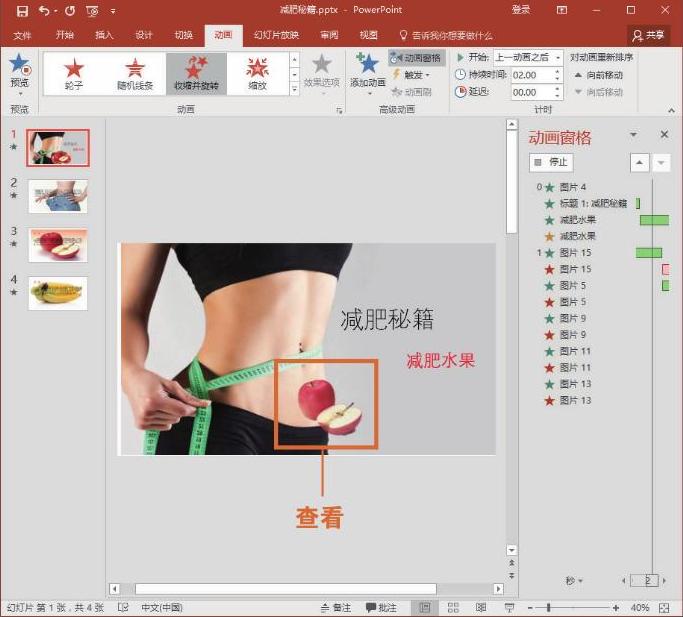Open the 审阅 ribbon tab
This screenshot has width=683, height=617.
[329, 35]
